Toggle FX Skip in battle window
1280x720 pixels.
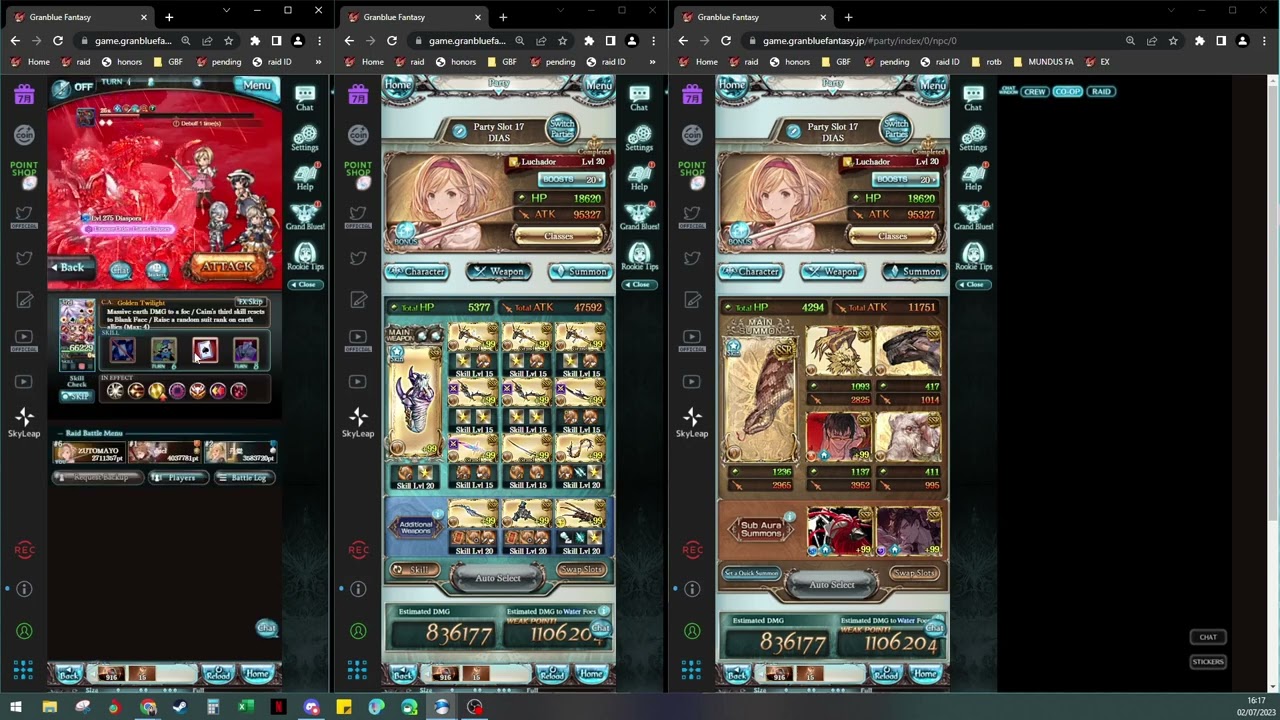coord(250,302)
